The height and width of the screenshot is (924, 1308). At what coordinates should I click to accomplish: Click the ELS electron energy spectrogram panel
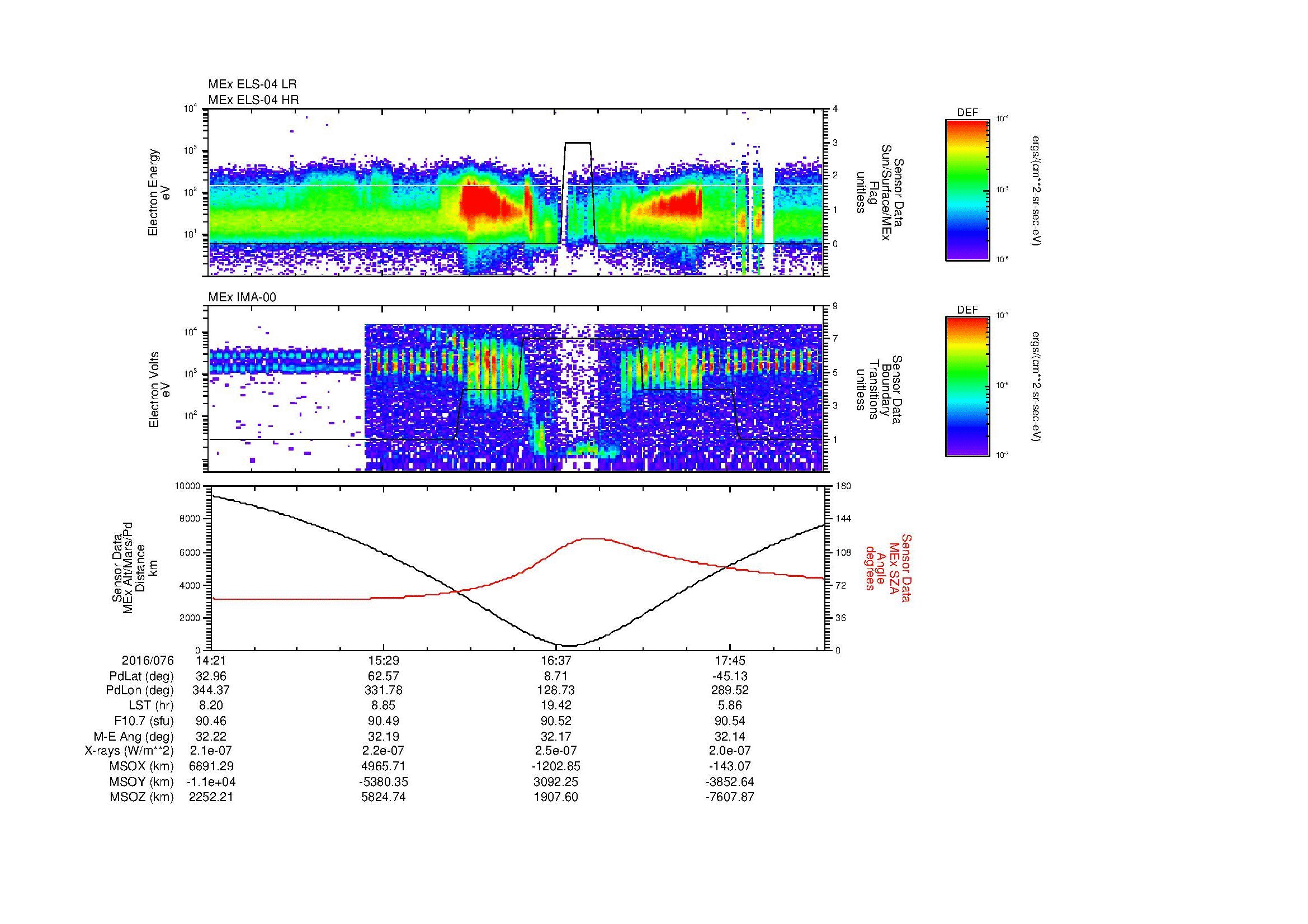tap(516, 192)
